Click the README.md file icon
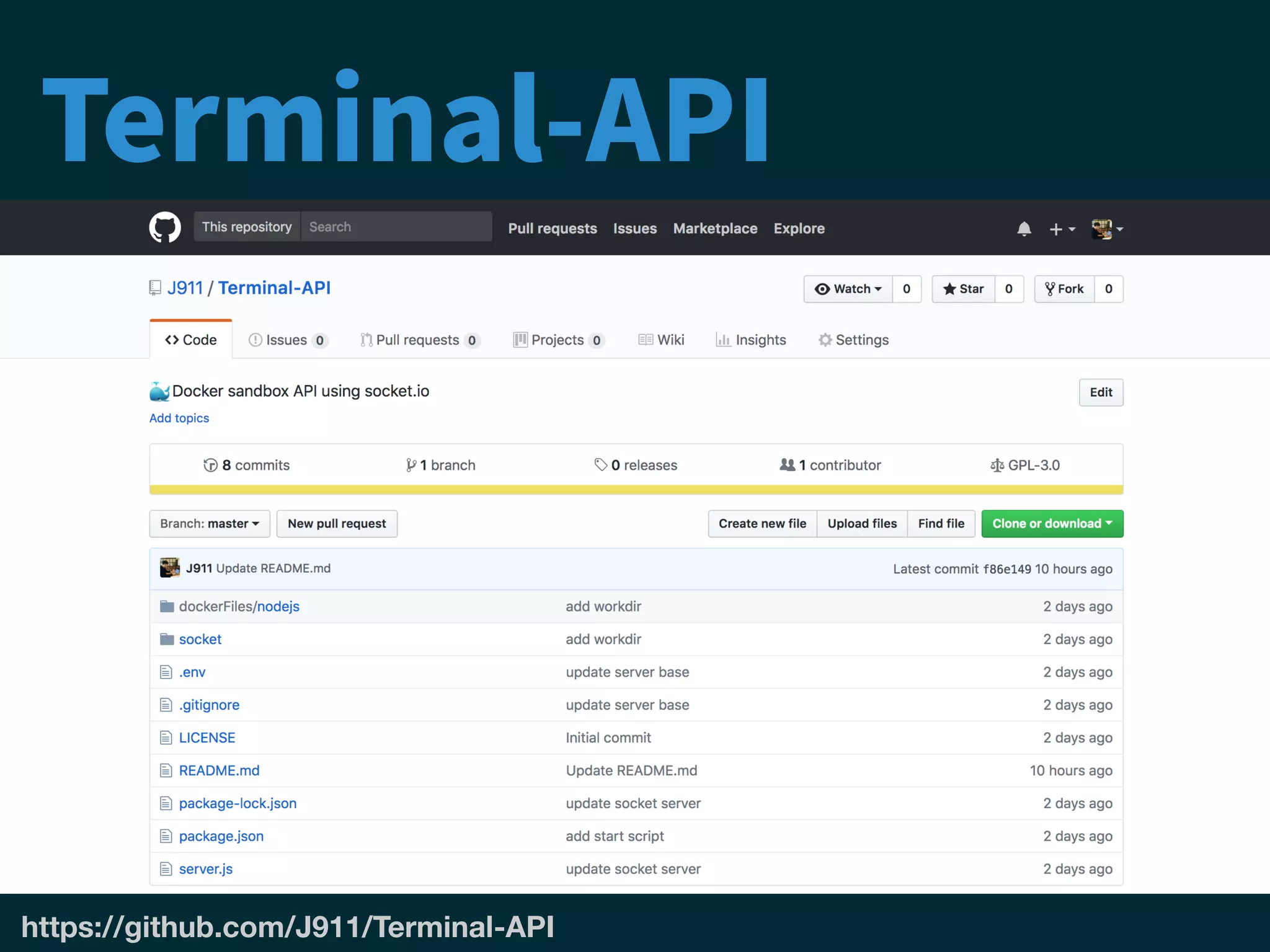Image resolution: width=1270 pixels, height=952 pixels. coord(166,770)
